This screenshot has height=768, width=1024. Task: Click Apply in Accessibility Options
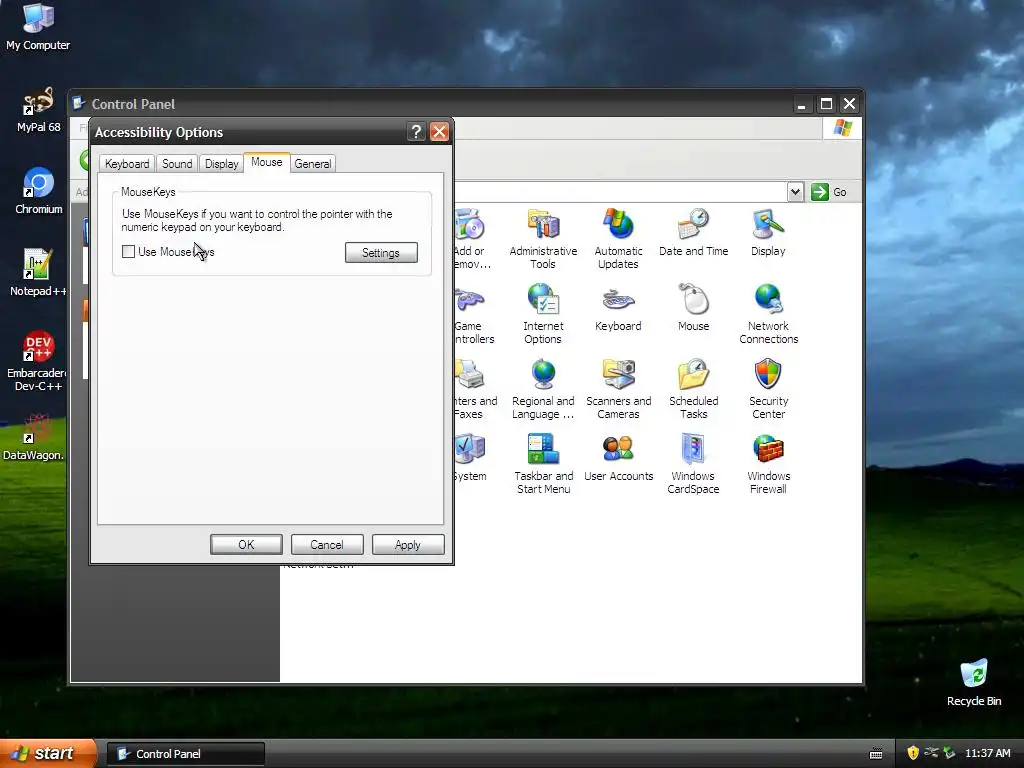click(x=408, y=545)
